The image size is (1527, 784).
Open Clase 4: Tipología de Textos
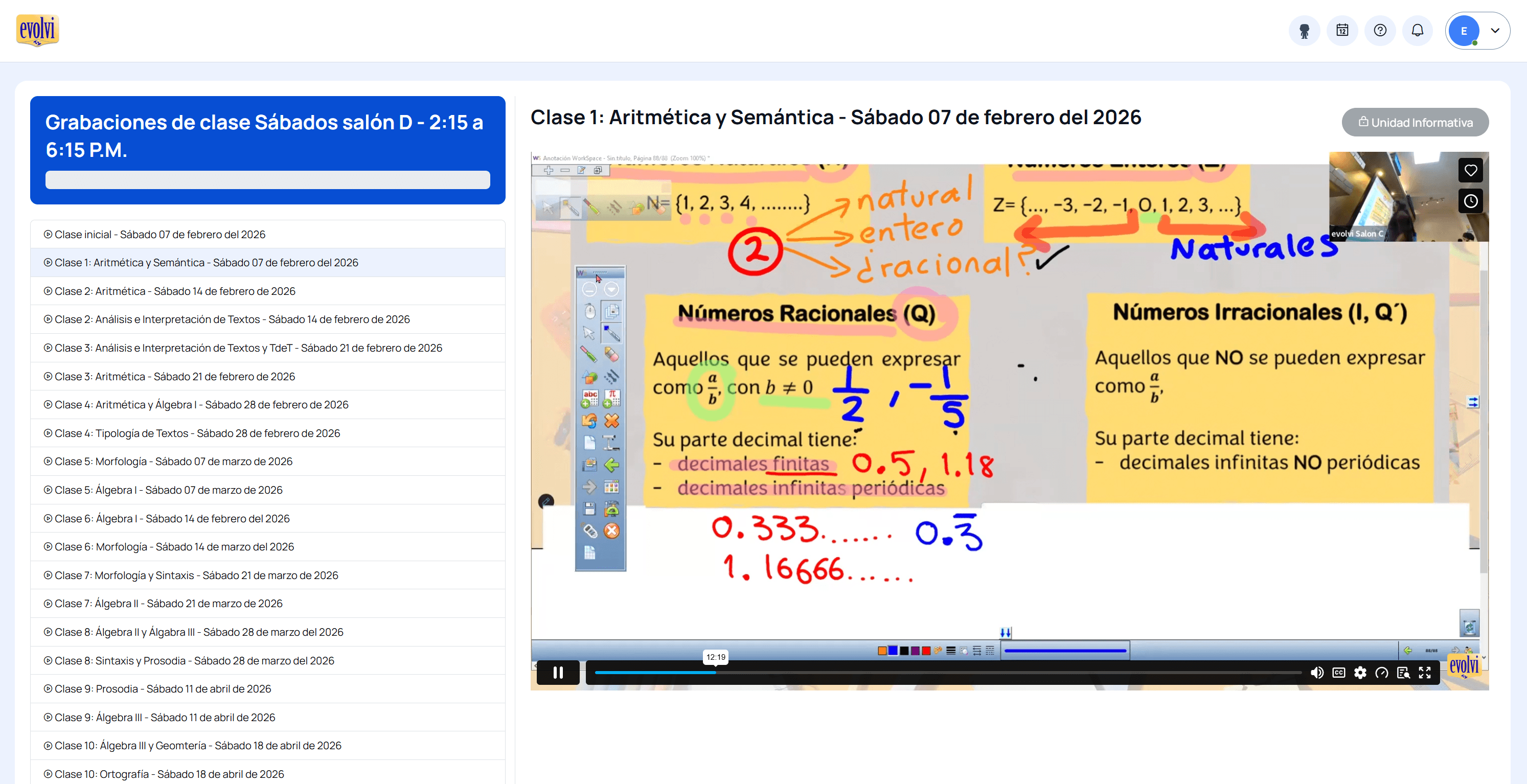point(268,433)
